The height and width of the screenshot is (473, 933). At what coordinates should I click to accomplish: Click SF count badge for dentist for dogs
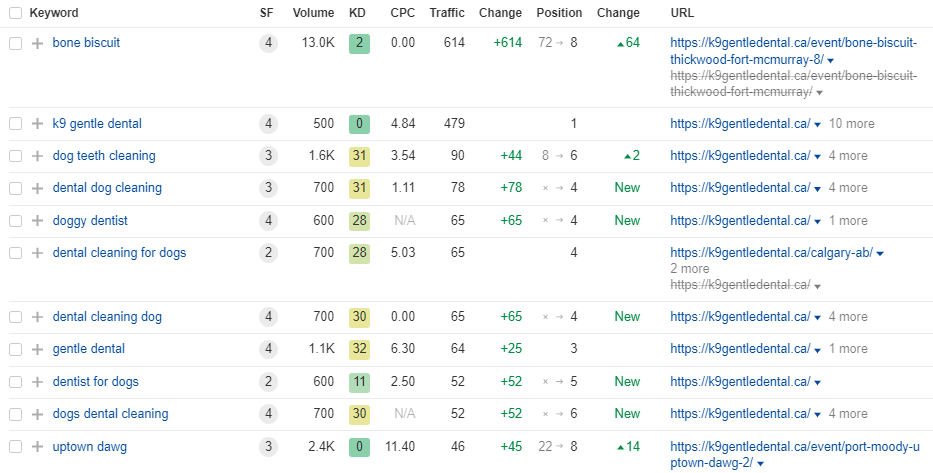pos(268,382)
